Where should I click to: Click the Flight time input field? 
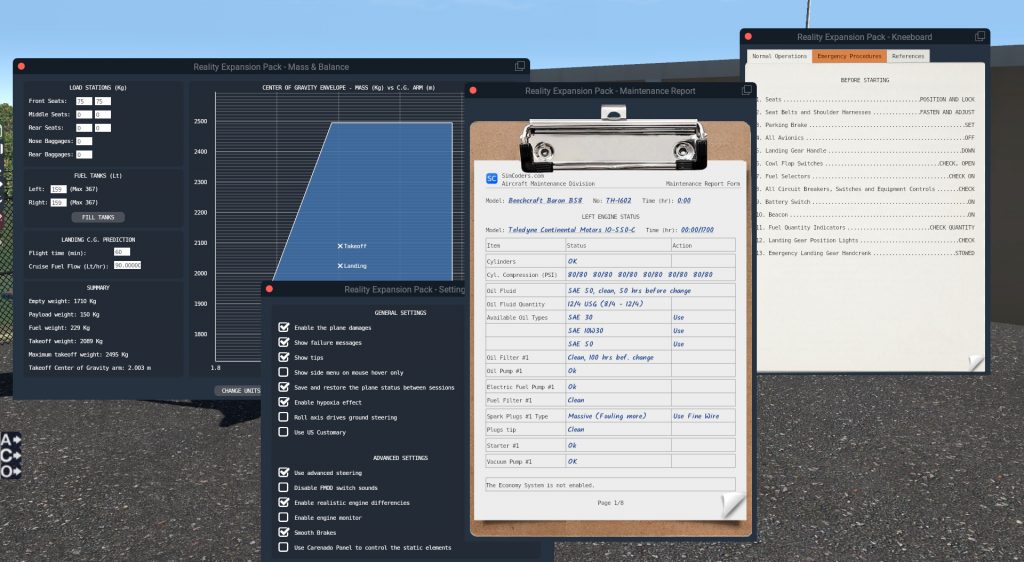(122, 252)
